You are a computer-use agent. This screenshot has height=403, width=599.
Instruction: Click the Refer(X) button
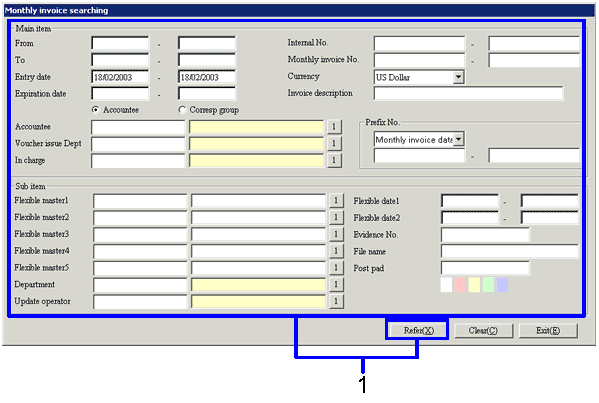pyautogui.click(x=419, y=330)
